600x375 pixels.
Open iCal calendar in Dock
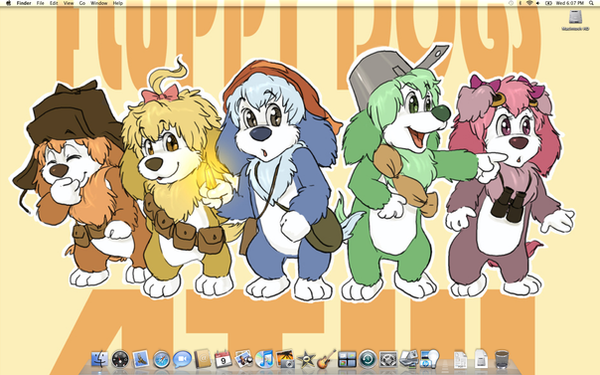pyautogui.click(x=223, y=359)
